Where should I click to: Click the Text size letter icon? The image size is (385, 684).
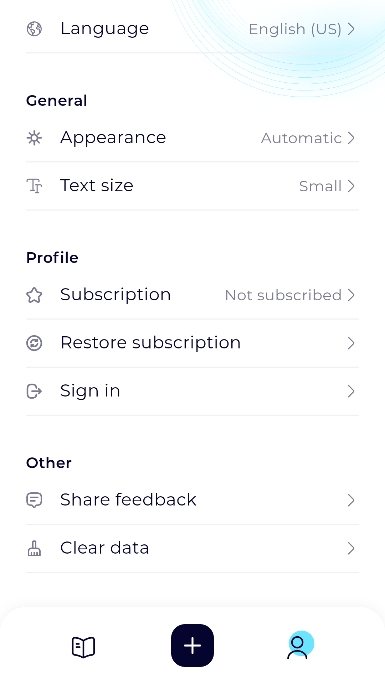tap(34, 186)
